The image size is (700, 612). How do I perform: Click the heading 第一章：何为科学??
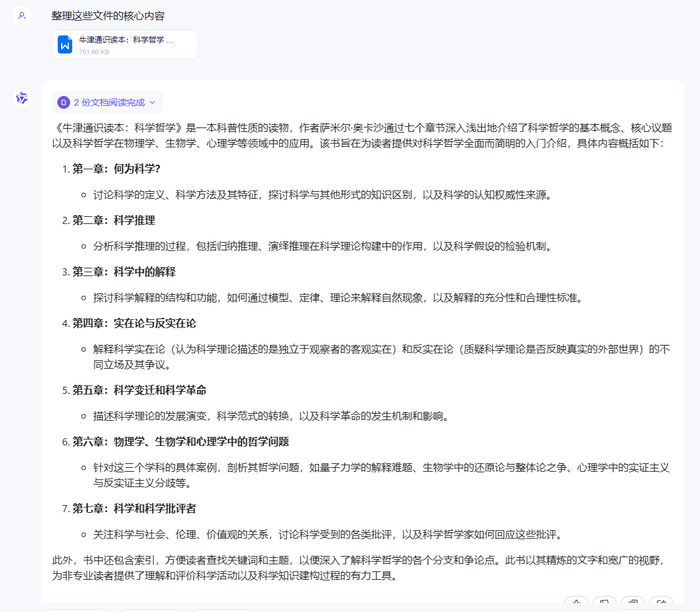tap(116, 169)
